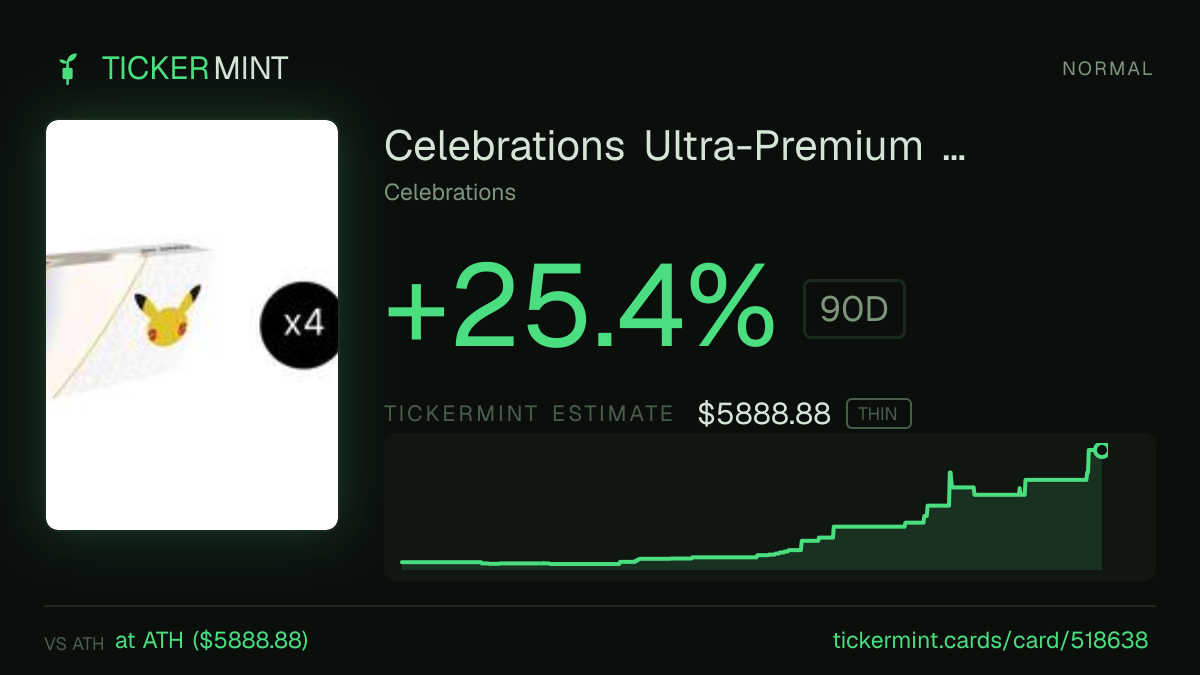Click the THIN liquidity badge
Screen dimensions: 1200x675
pos(878,414)
